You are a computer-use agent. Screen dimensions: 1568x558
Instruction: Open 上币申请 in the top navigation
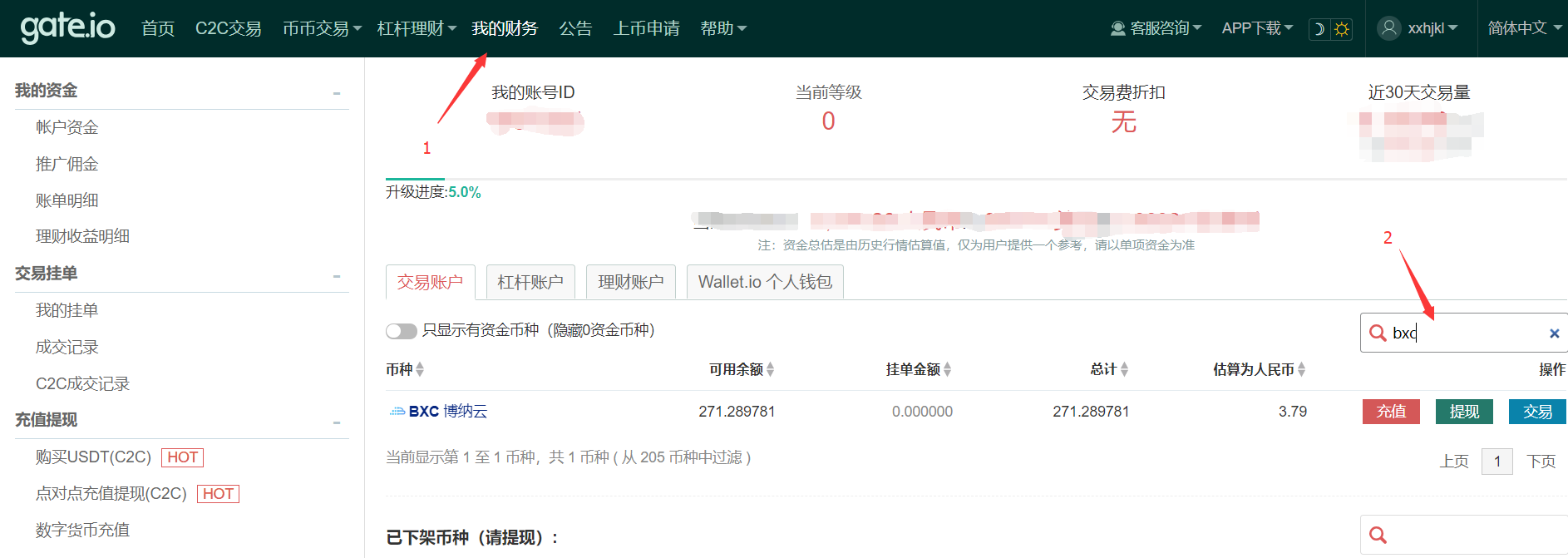pos(646,28)
